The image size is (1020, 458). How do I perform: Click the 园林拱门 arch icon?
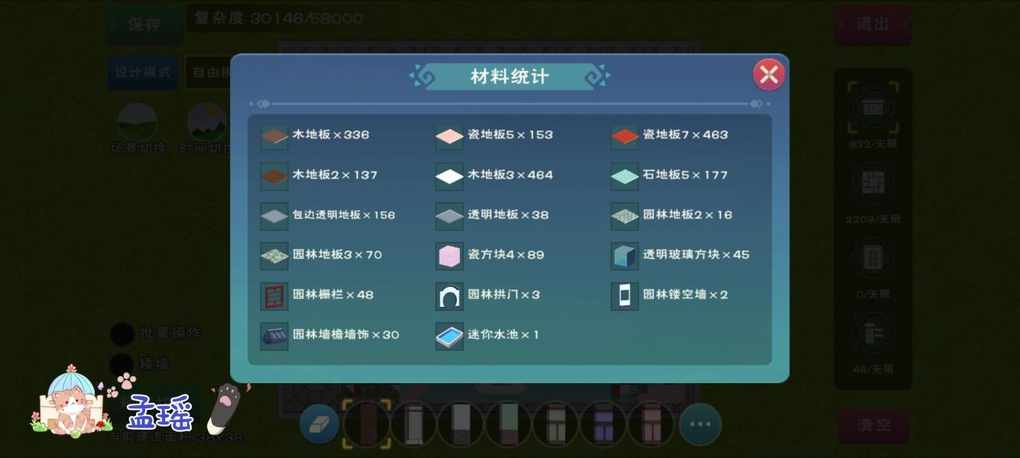tap(450, 296)
